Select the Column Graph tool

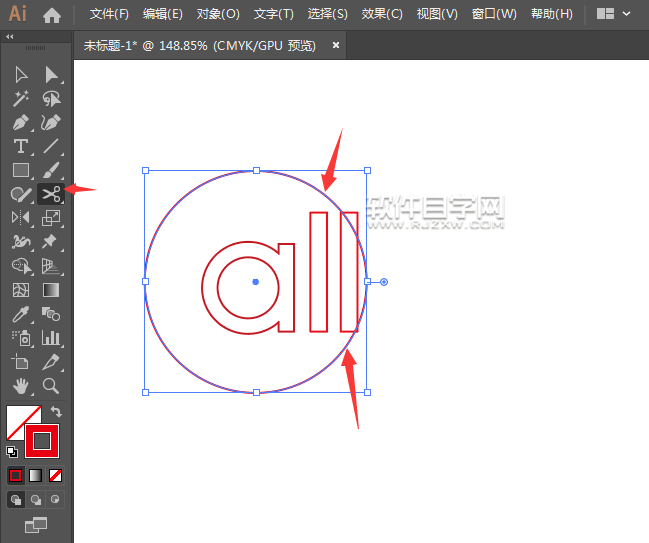click(51, 338)
